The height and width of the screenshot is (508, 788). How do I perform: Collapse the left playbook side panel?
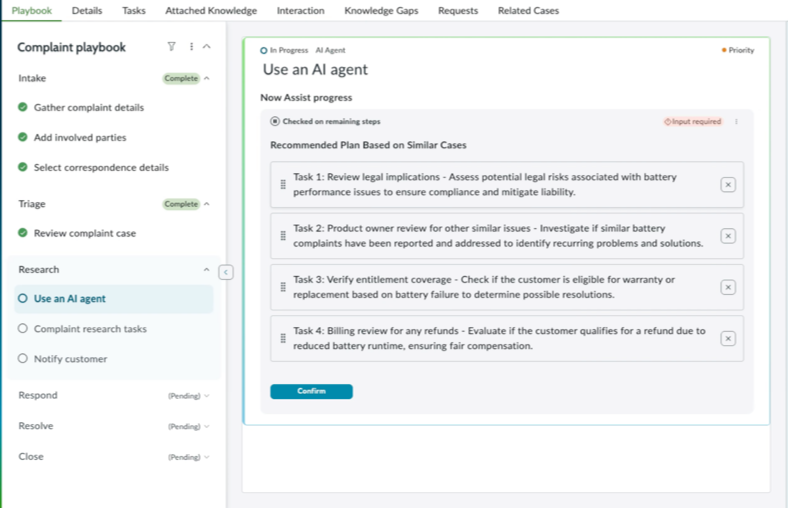click(226, 272)
